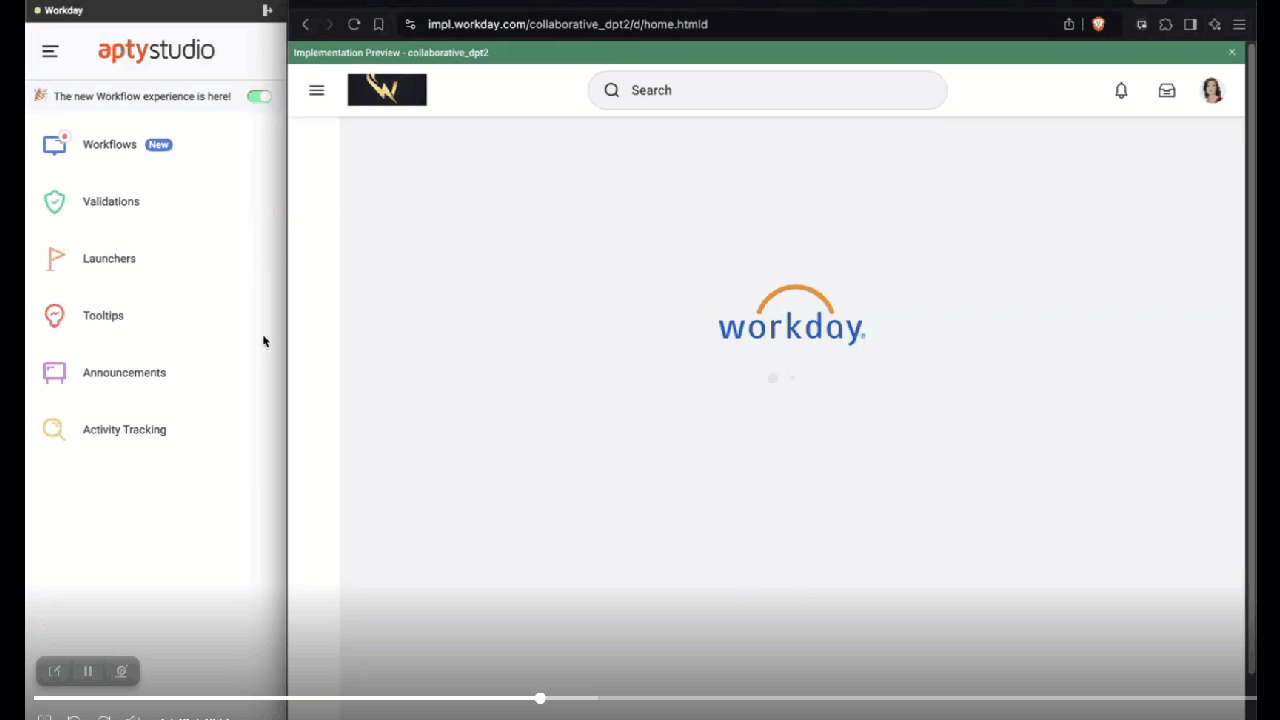Click the edit icon in recording control bar
Viewport: 1280px width, 720px height.
tap(55, 672)
